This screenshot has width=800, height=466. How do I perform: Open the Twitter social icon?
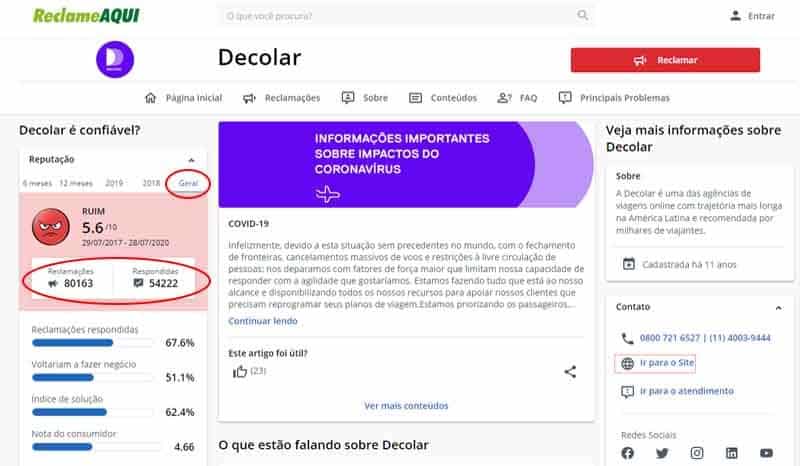pyautogui.click(x=662, y=453)
